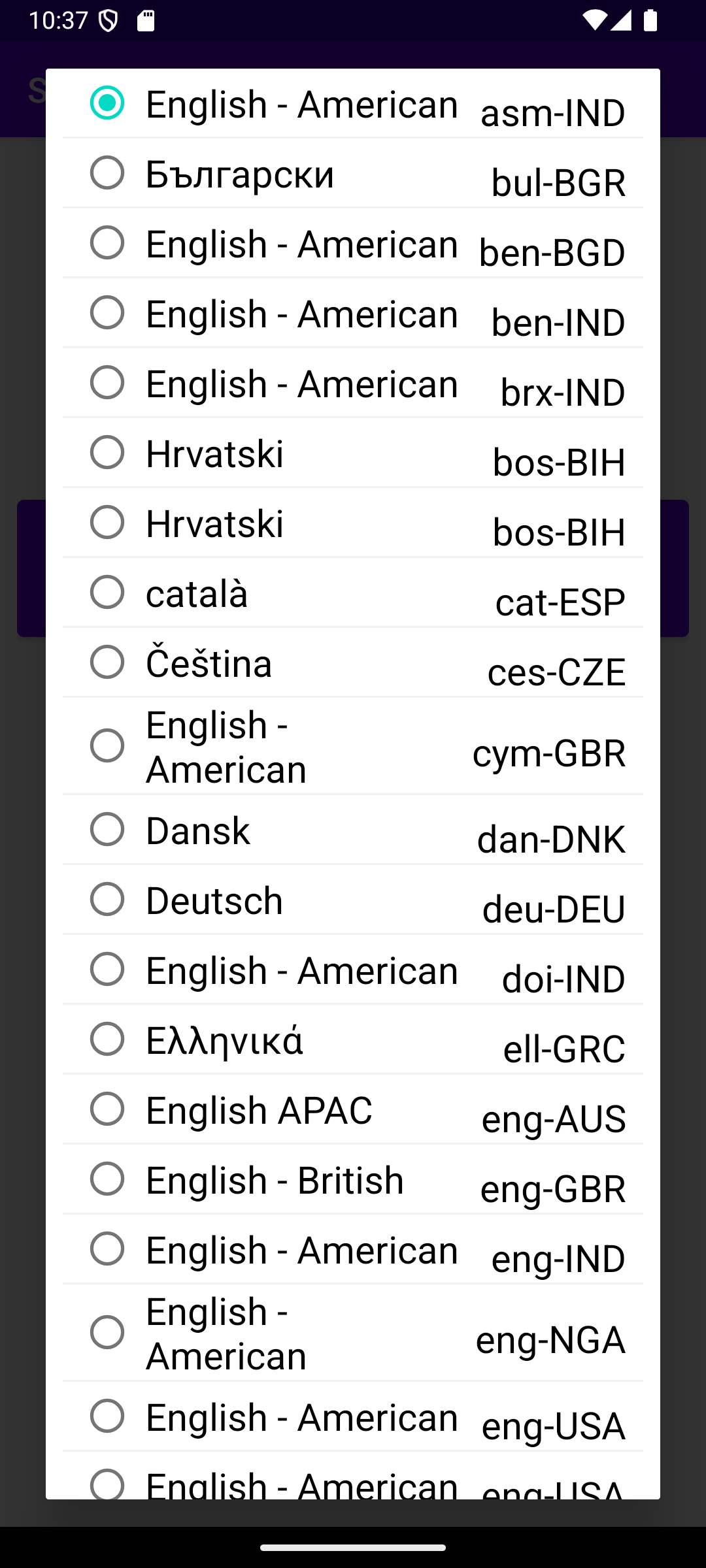
Task: Choose cym-GBR language radio
Action: (x=107, y=746)
